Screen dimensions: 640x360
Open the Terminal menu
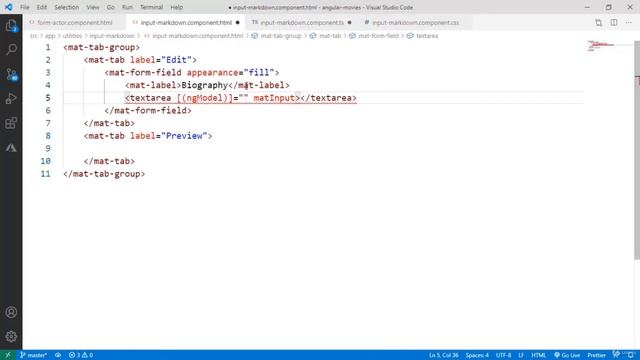click(151, 7)
